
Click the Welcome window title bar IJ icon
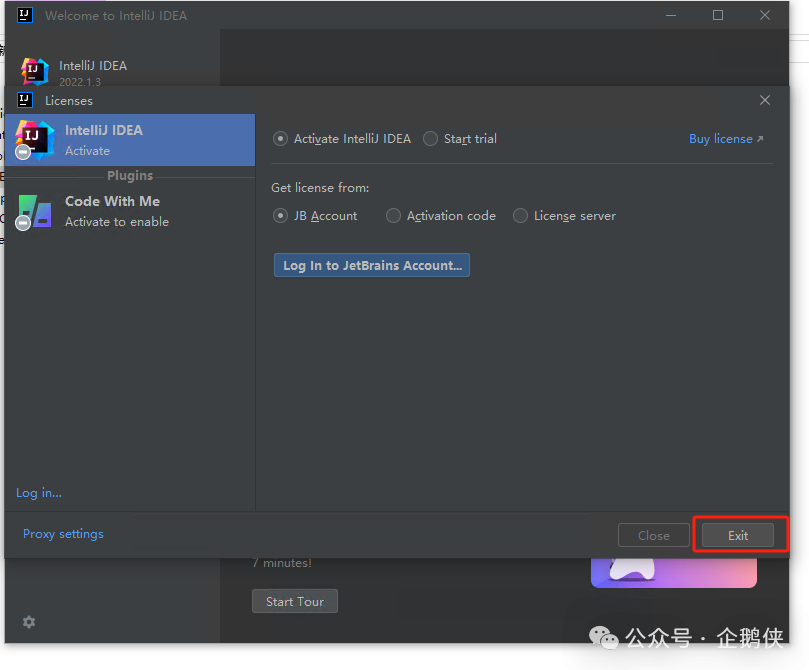pyautogui.click(x=25, y=15)
